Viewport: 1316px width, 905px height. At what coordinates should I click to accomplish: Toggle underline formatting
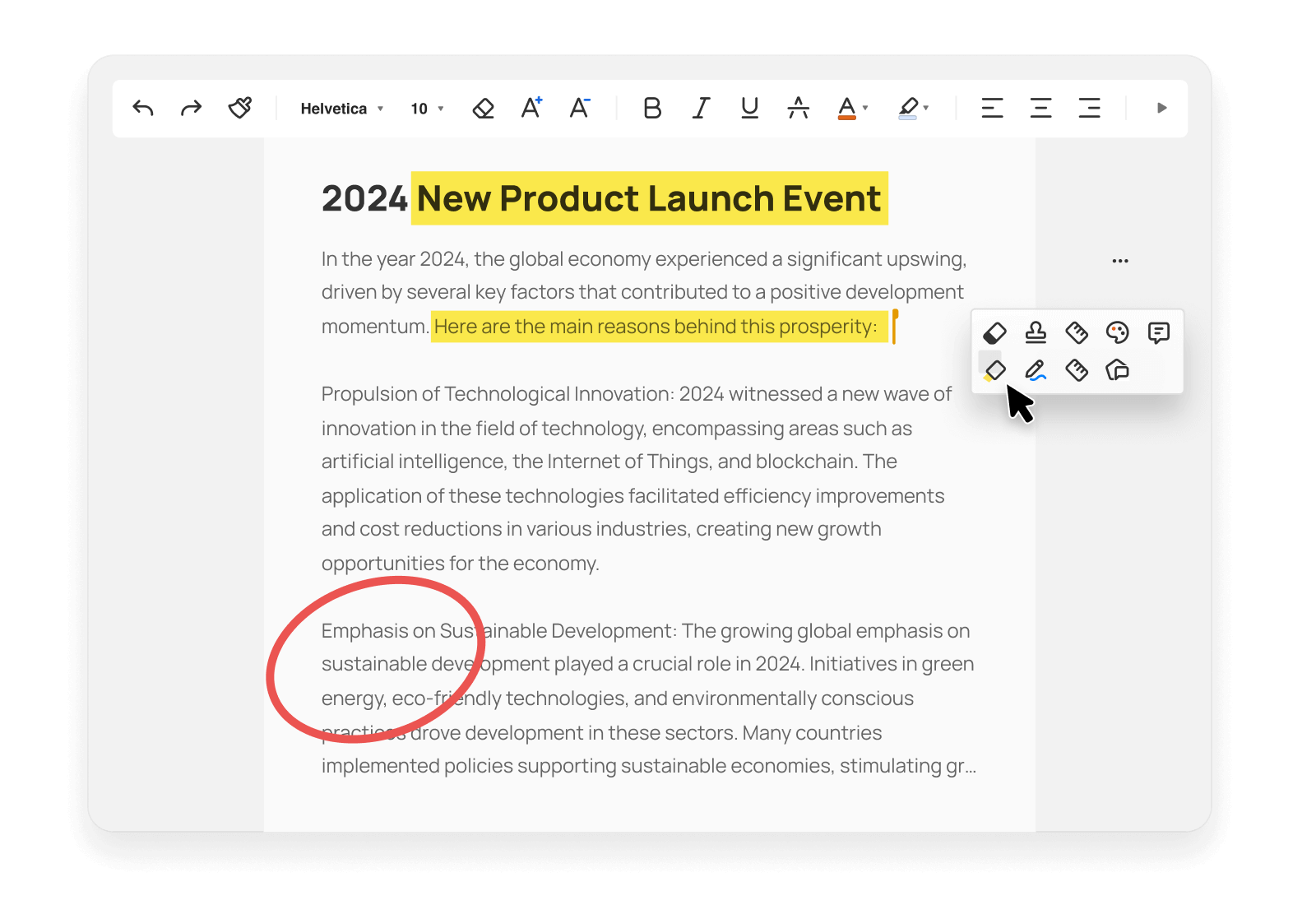pos(749,108)
